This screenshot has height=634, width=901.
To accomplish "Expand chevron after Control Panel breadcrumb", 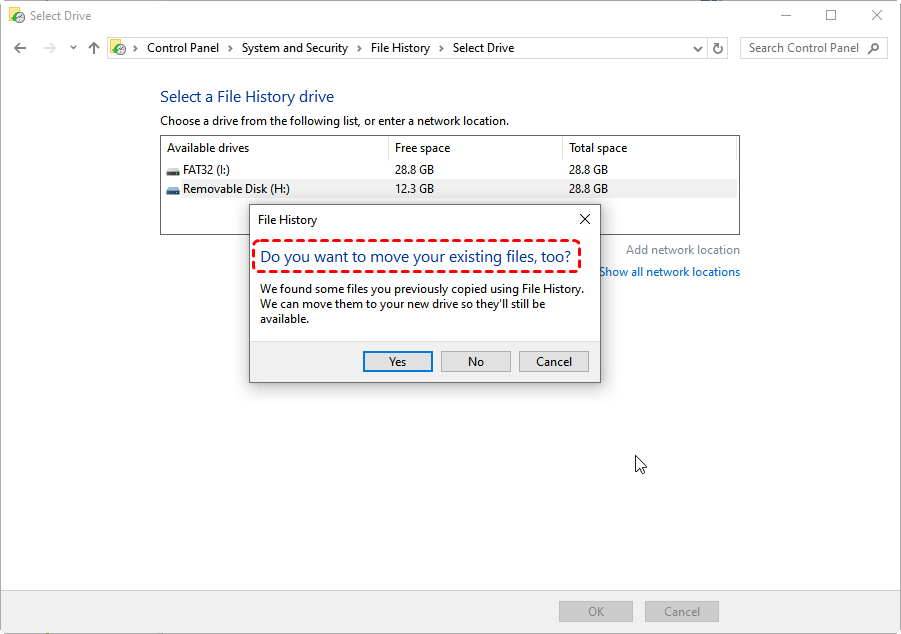I will [230, 48].
